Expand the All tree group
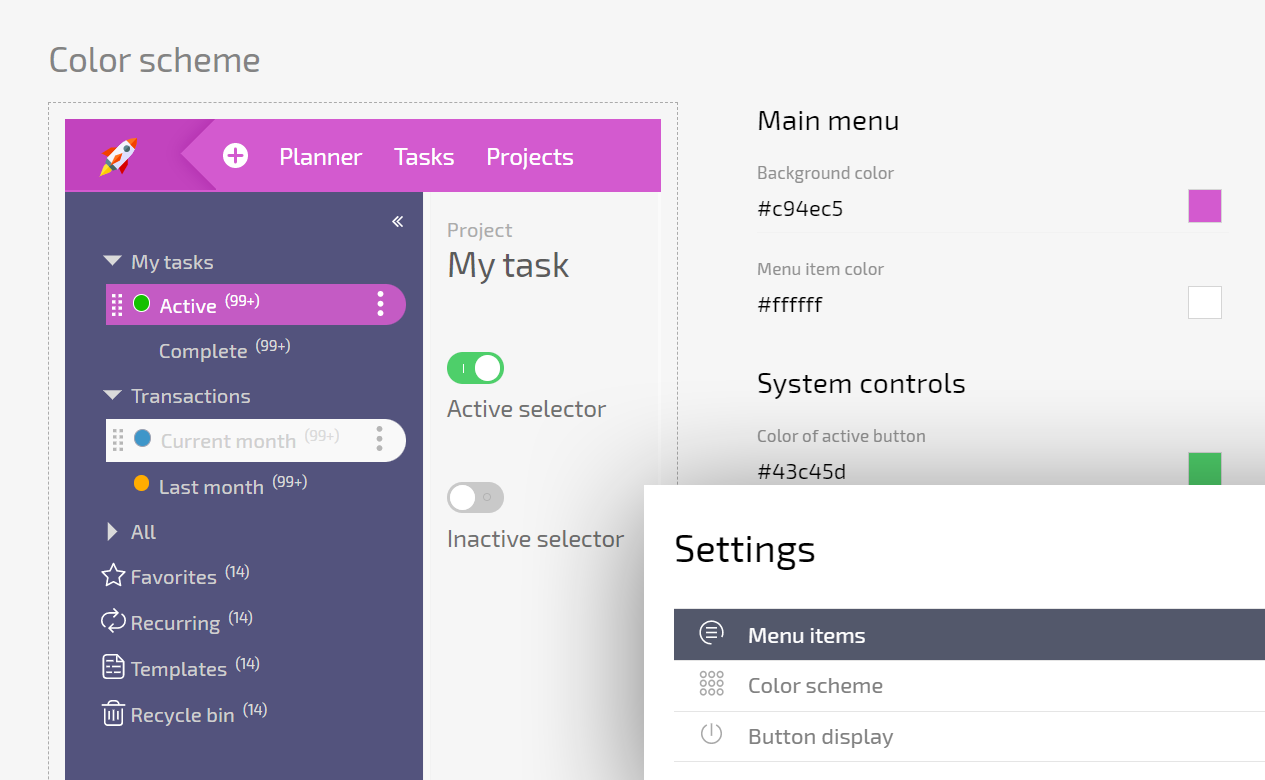1265x780 pixels. (112, 532)
